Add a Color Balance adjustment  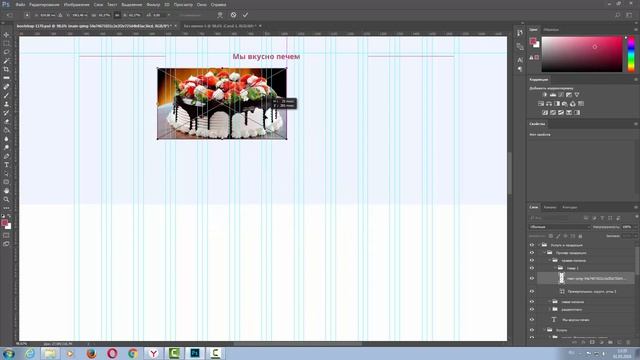coord(549,104)
